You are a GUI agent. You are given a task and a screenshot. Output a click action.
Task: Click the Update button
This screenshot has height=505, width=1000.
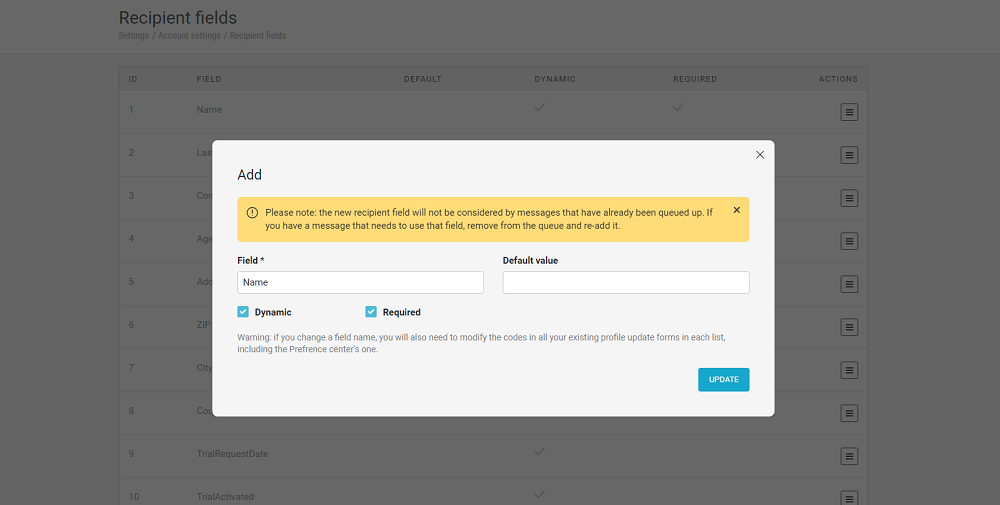[x=723, y=380]
